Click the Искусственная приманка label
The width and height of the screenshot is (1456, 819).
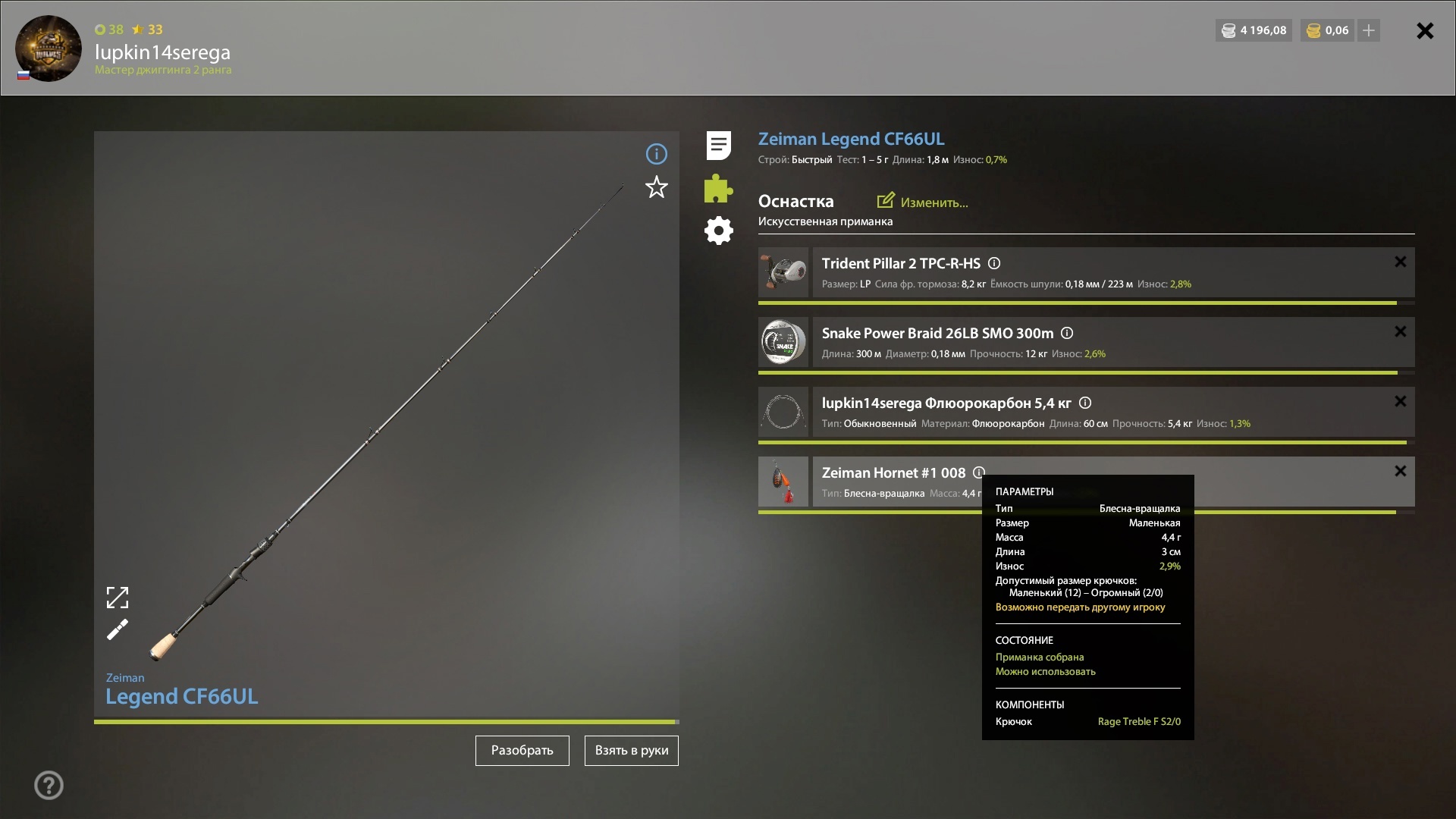coord(825,221)
